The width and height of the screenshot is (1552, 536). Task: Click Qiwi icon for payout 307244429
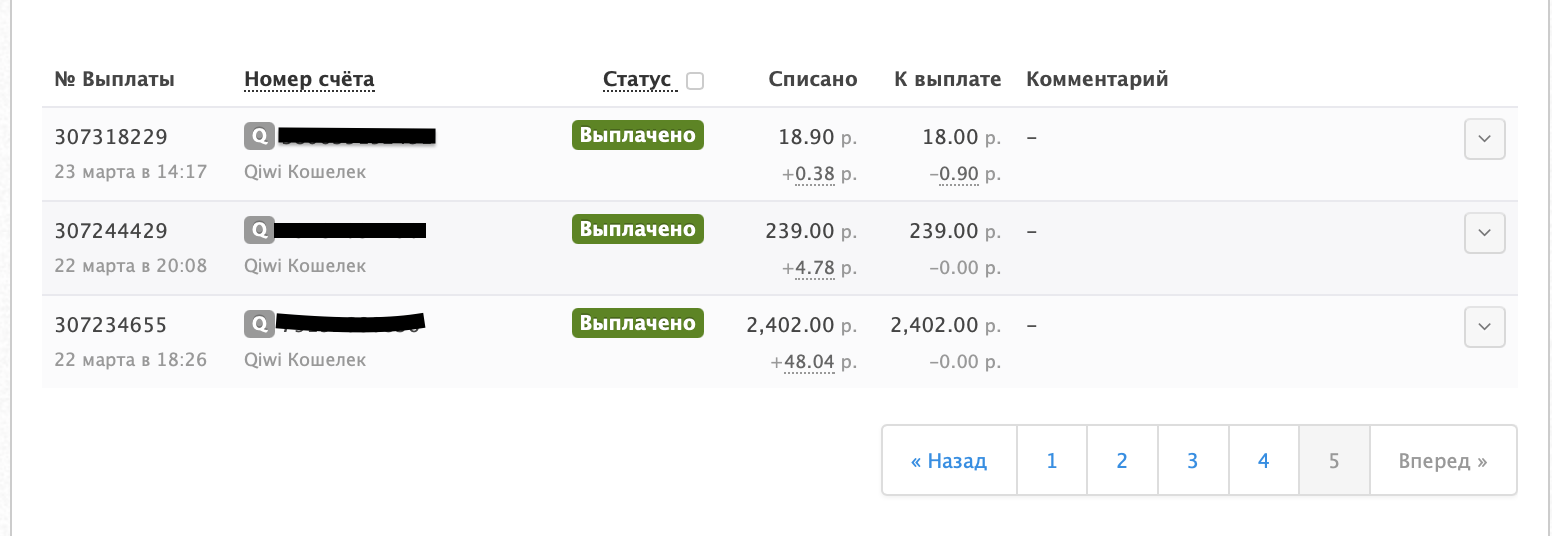tap(259, 230)
